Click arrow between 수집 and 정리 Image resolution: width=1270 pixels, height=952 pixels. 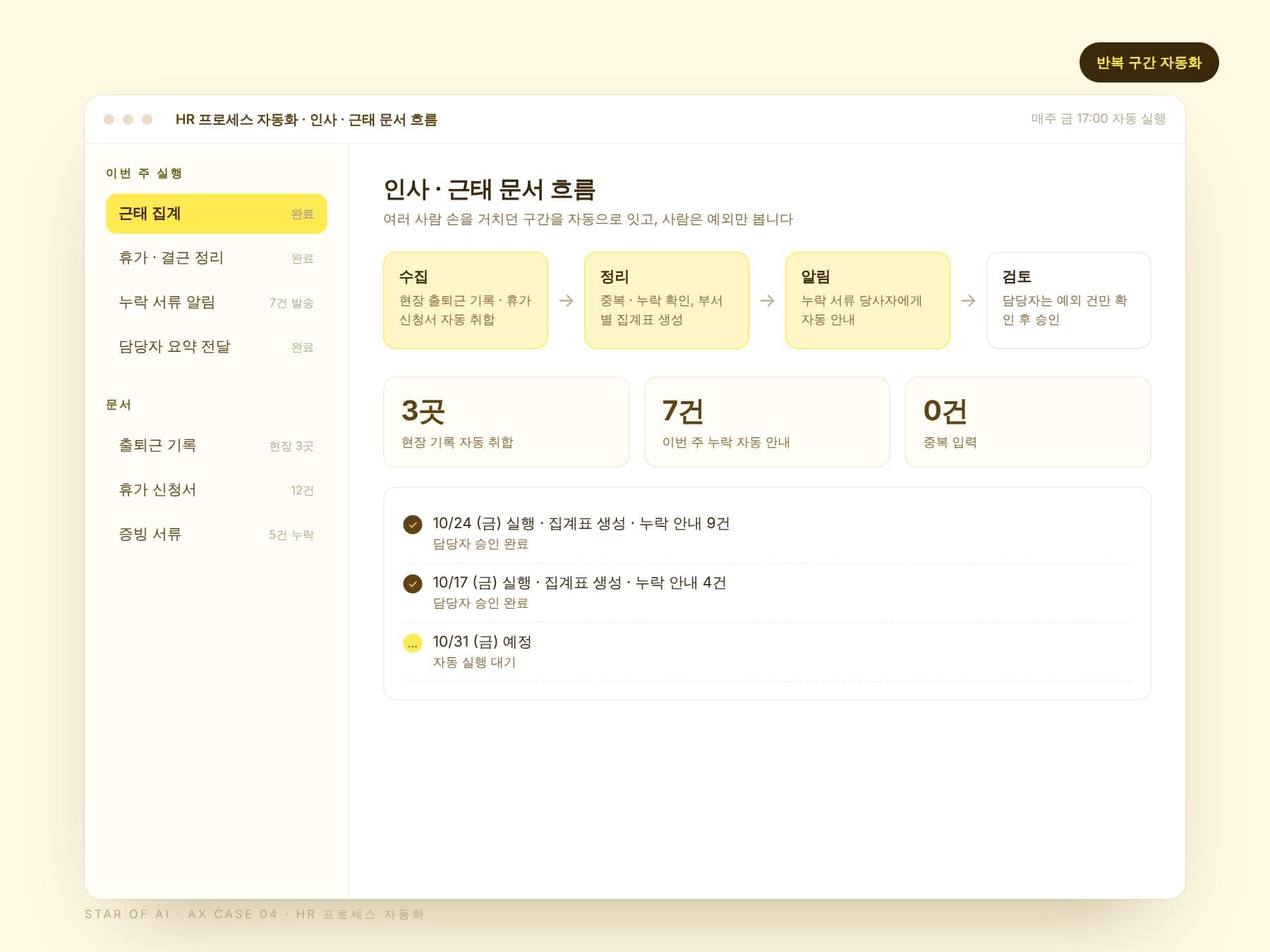point(566,300)
